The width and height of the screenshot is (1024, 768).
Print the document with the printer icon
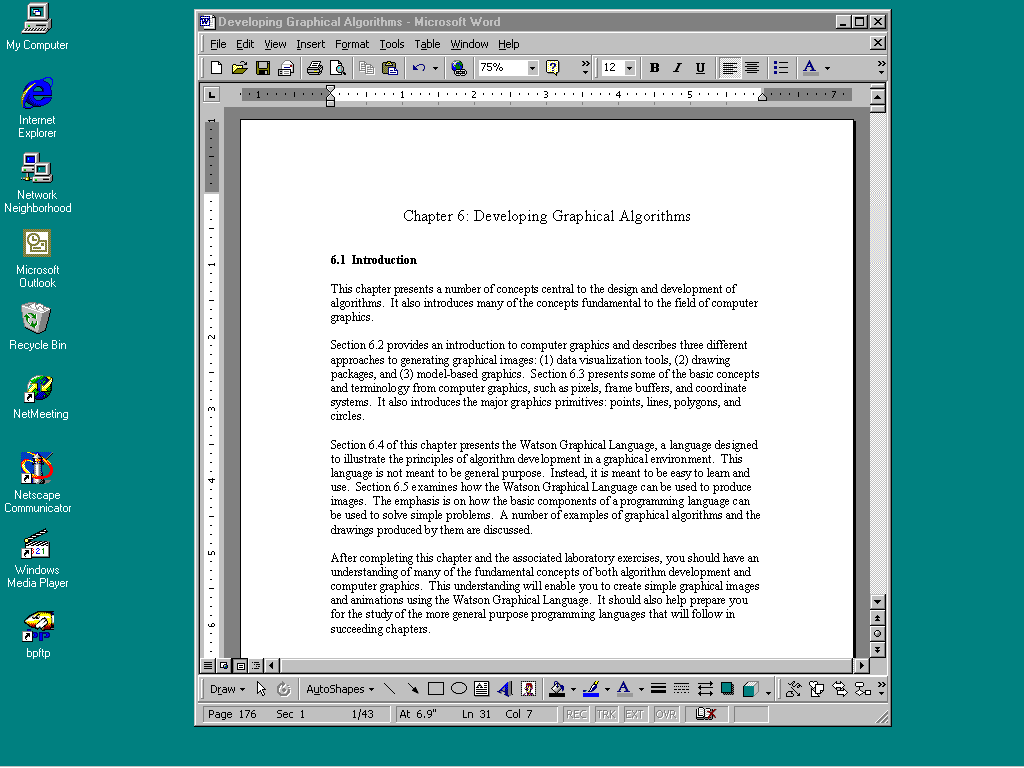[315, 68]
